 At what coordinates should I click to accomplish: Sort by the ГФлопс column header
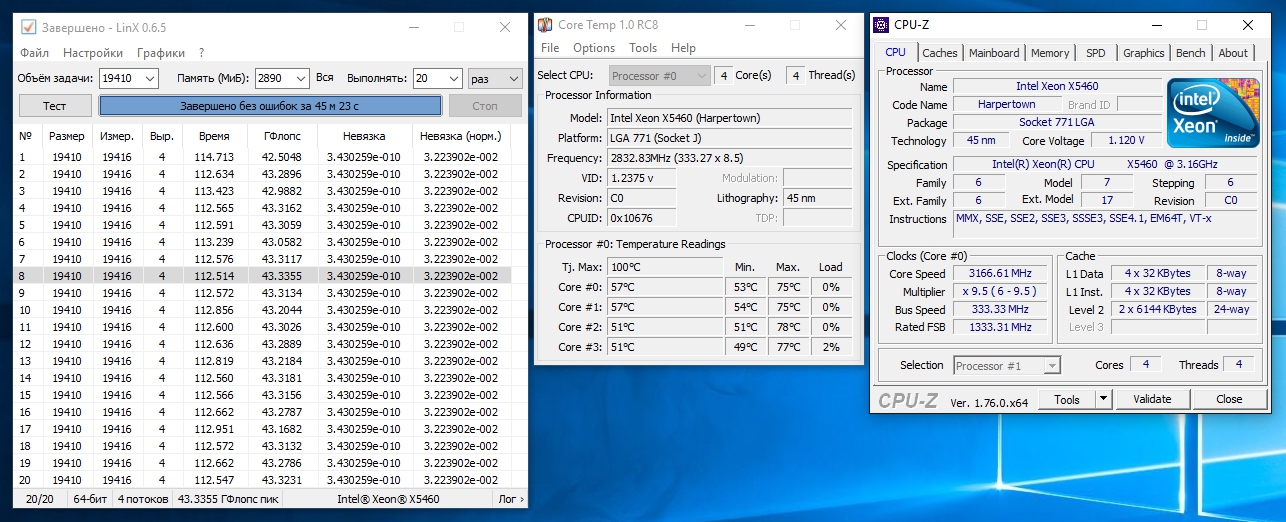point(281,136)
